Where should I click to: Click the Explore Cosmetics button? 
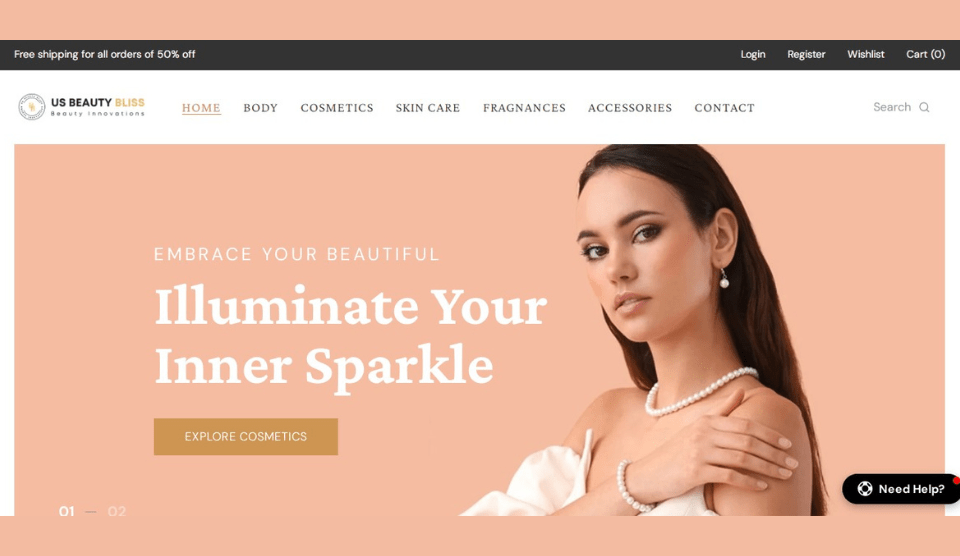[246, 437]
